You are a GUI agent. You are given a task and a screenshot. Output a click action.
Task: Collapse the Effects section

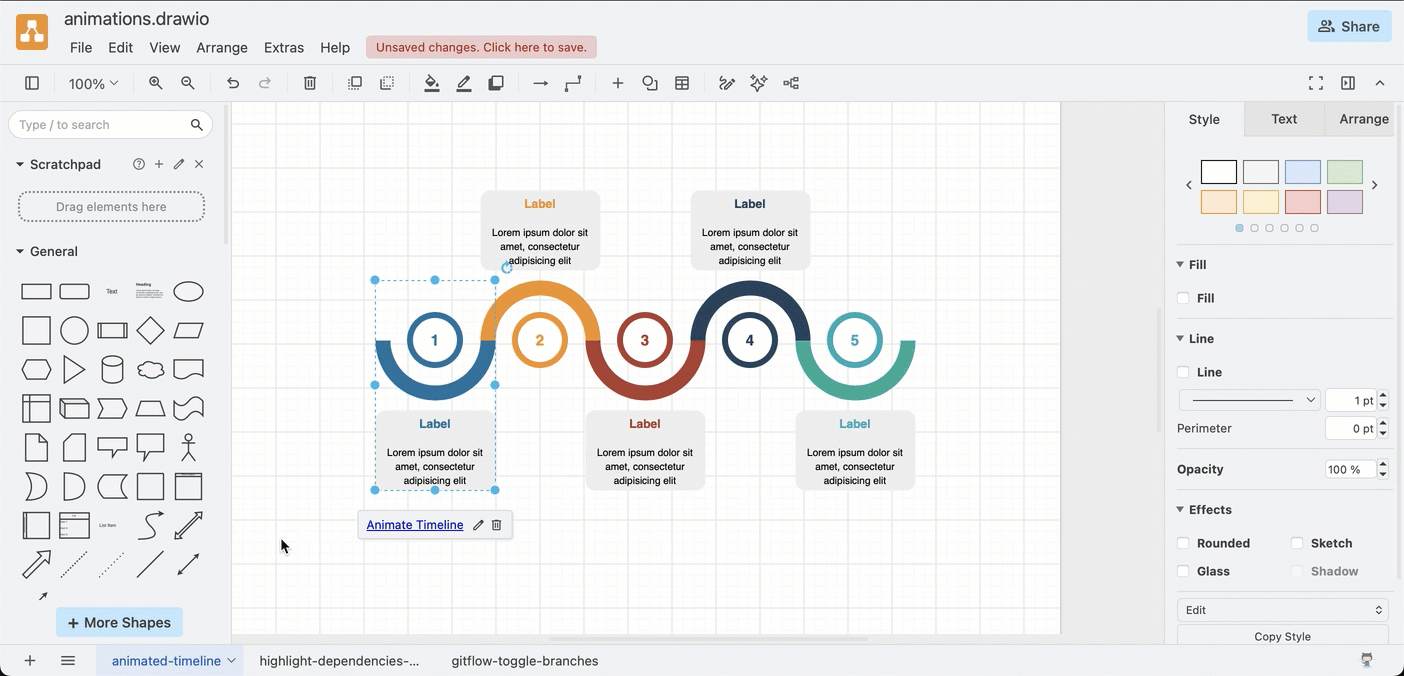click(x=1180, y=510)
